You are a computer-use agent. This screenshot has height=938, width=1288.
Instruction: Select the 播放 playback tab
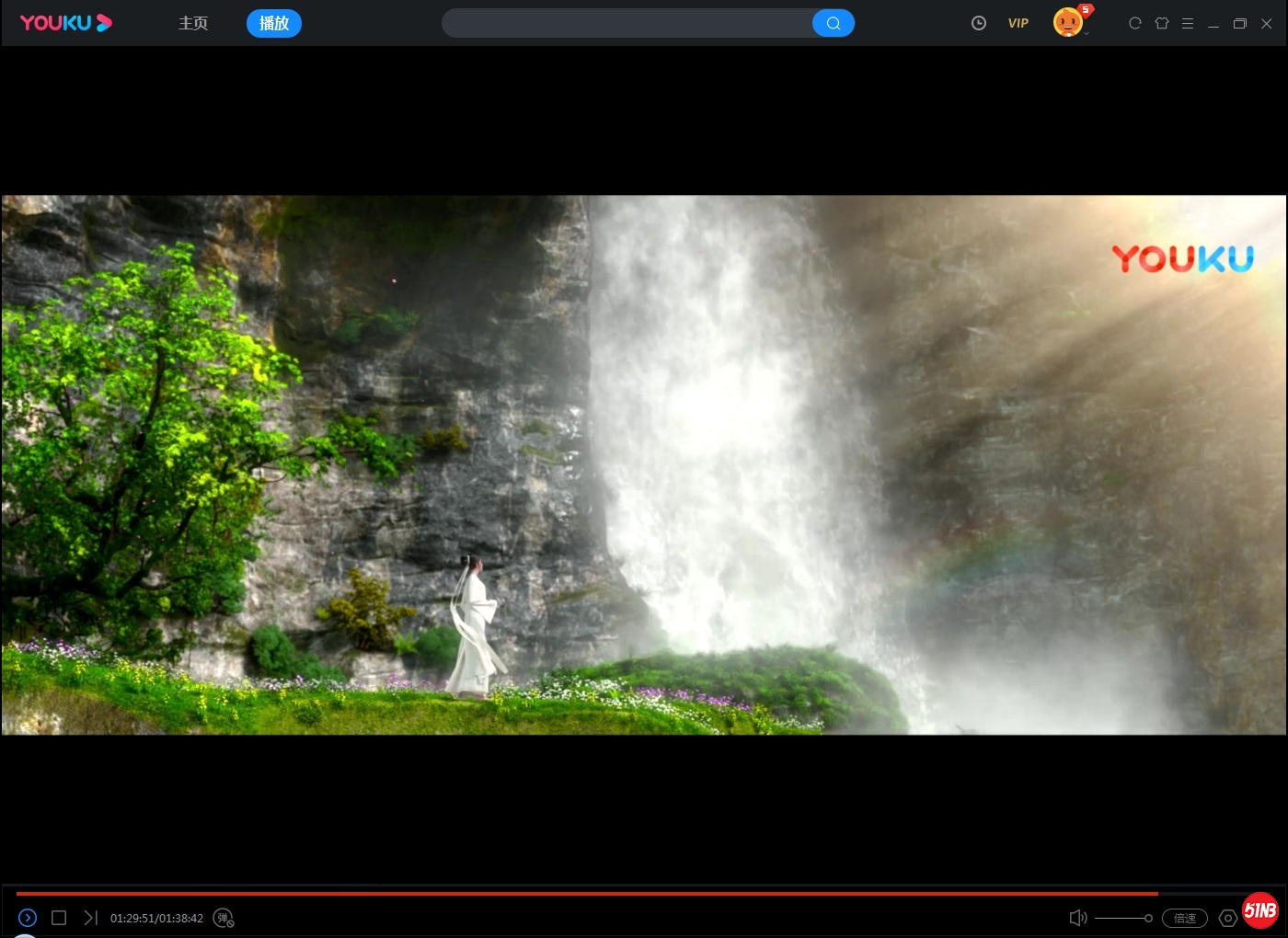[274, 23]
